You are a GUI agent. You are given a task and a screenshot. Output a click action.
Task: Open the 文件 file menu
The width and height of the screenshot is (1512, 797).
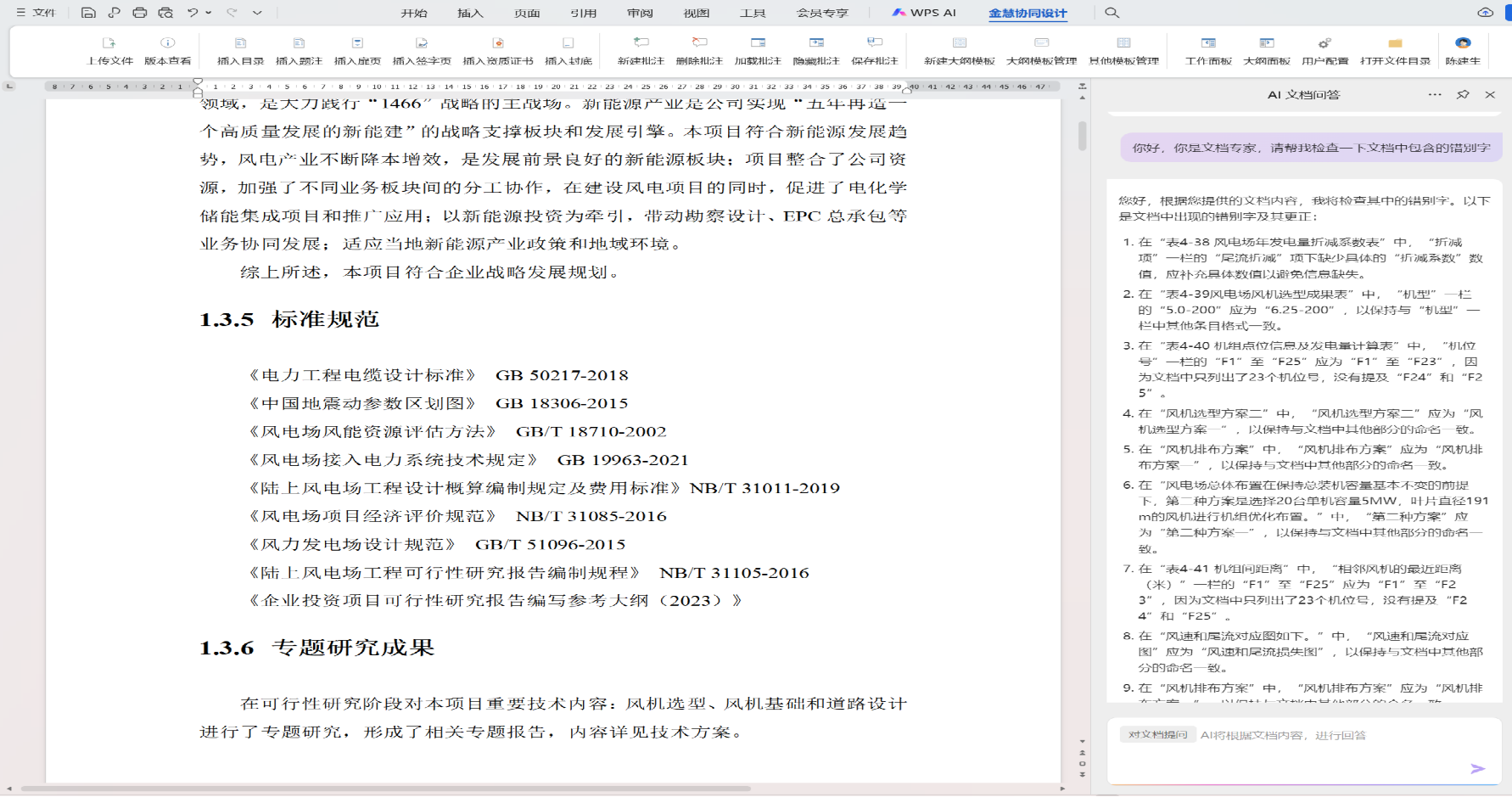tap(36, 13)
